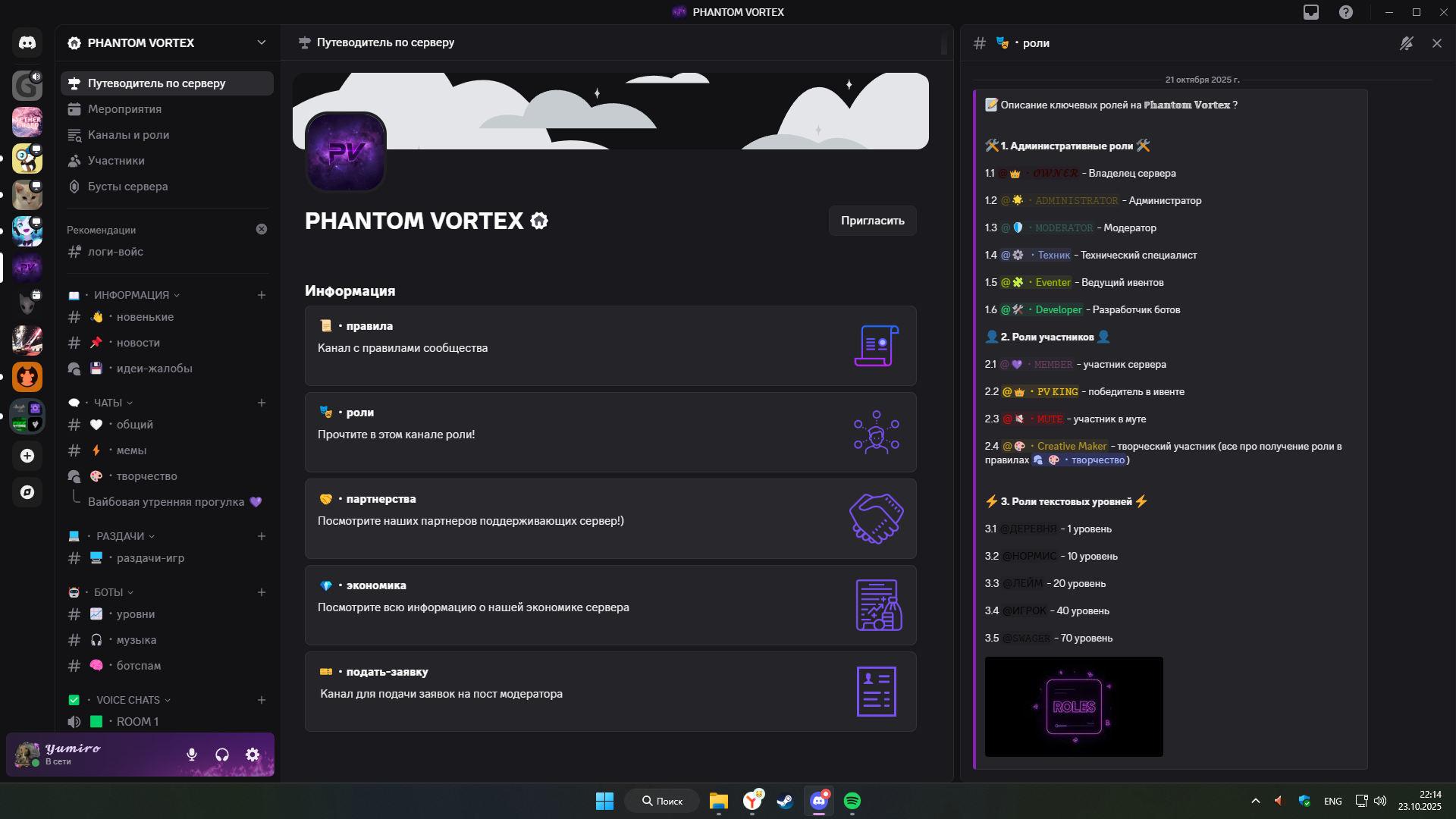Toggle notification mute bell for роли channel
The width and height of the screenshot is (1456, 819).
[x=1407, y=43]
